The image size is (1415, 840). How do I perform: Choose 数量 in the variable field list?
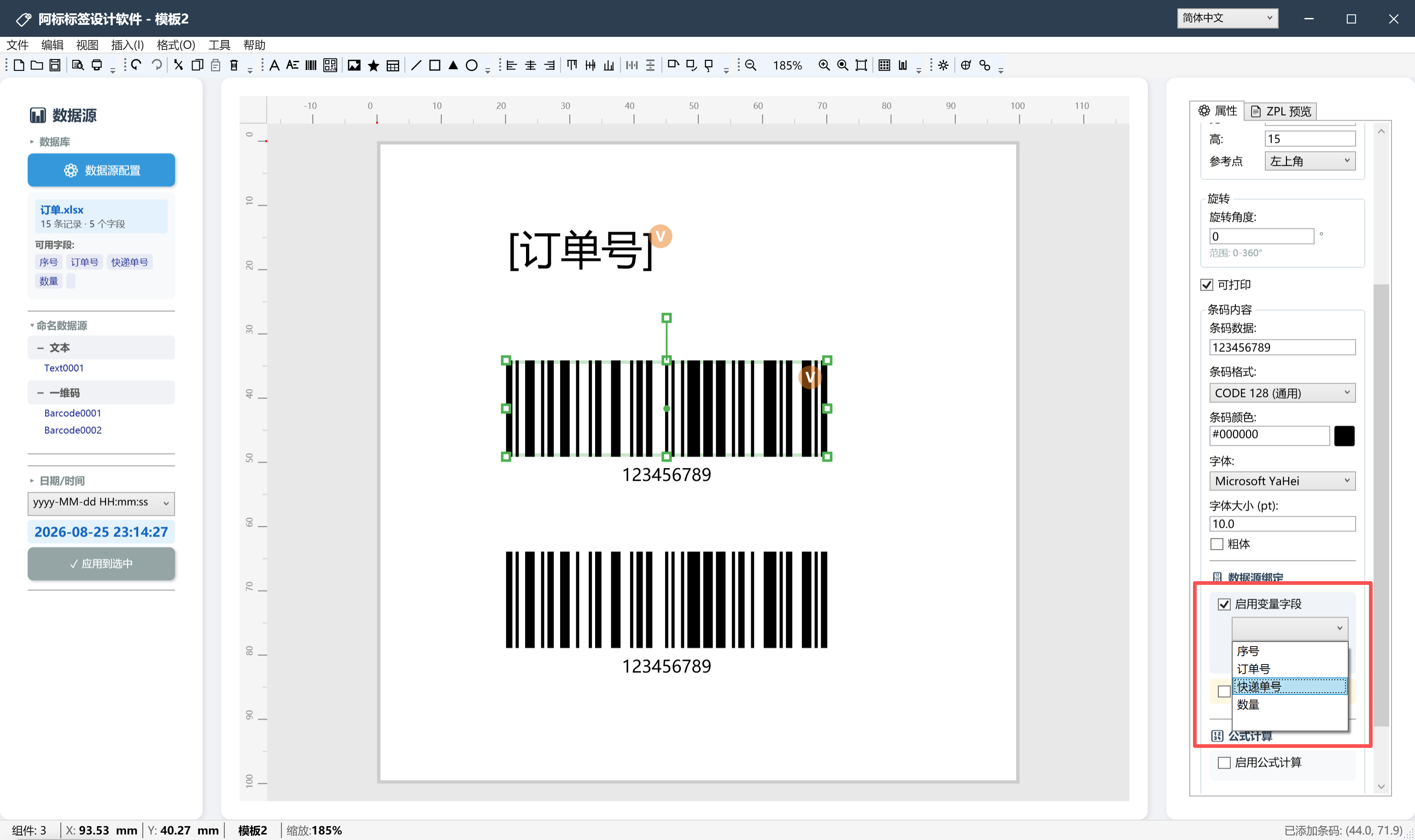tap(1290, 704)
